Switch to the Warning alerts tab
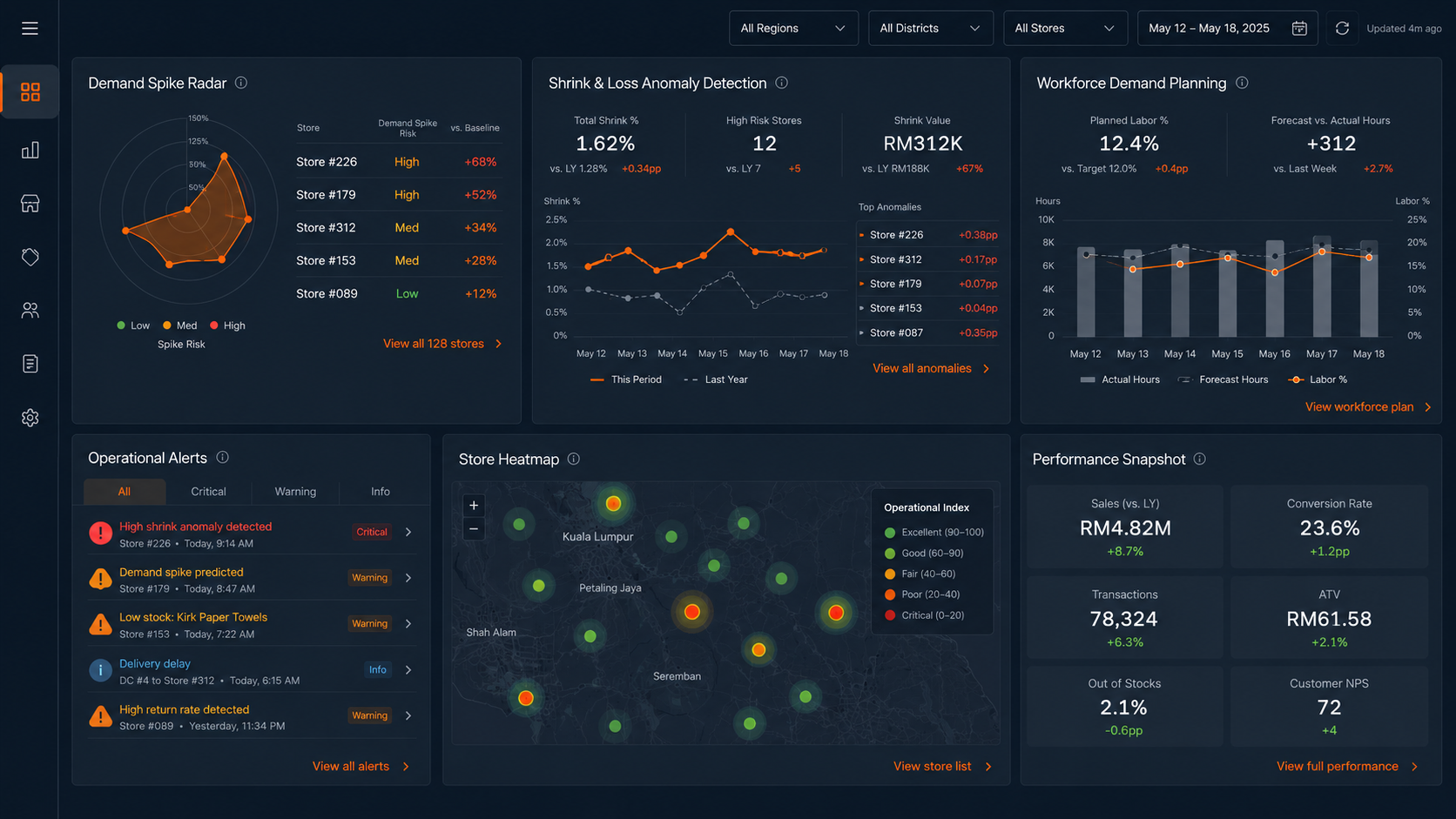1456x819 pixels. 295,492
